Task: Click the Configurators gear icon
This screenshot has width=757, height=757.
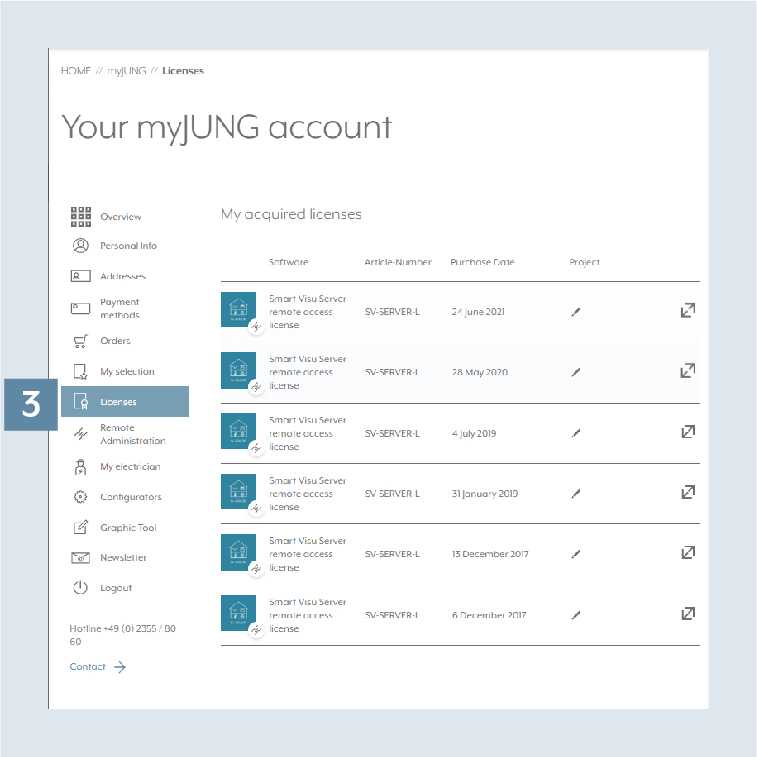Action: (x=81, y=497)
